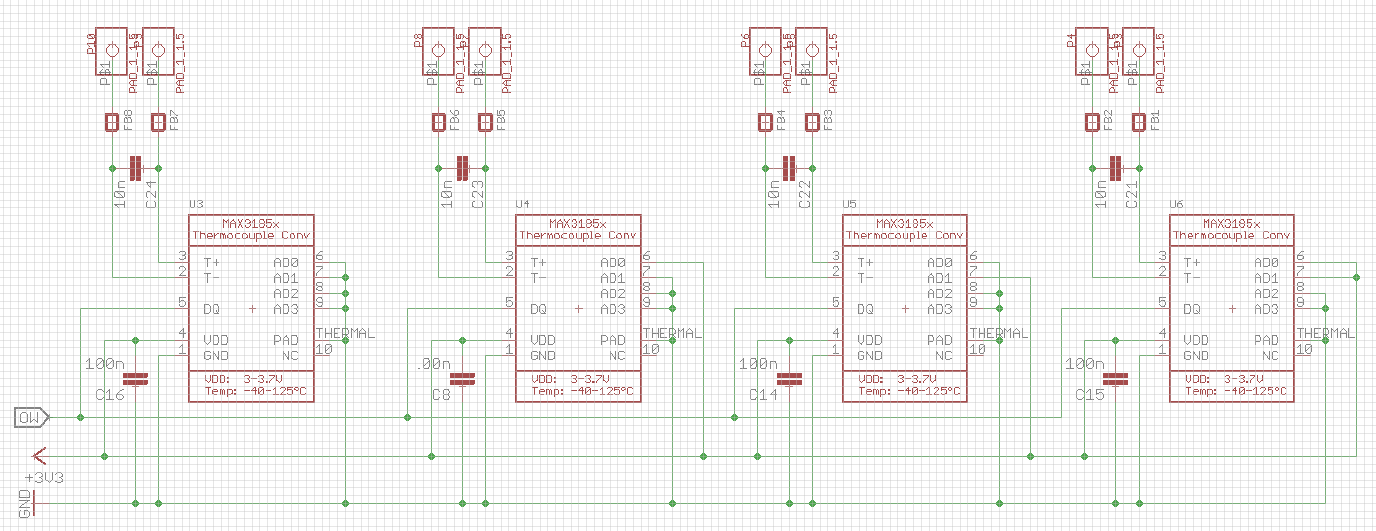Viewport: 1376px width, 531px height.
Task: Click the C16 capacitor name label
Action: (109, 396)
